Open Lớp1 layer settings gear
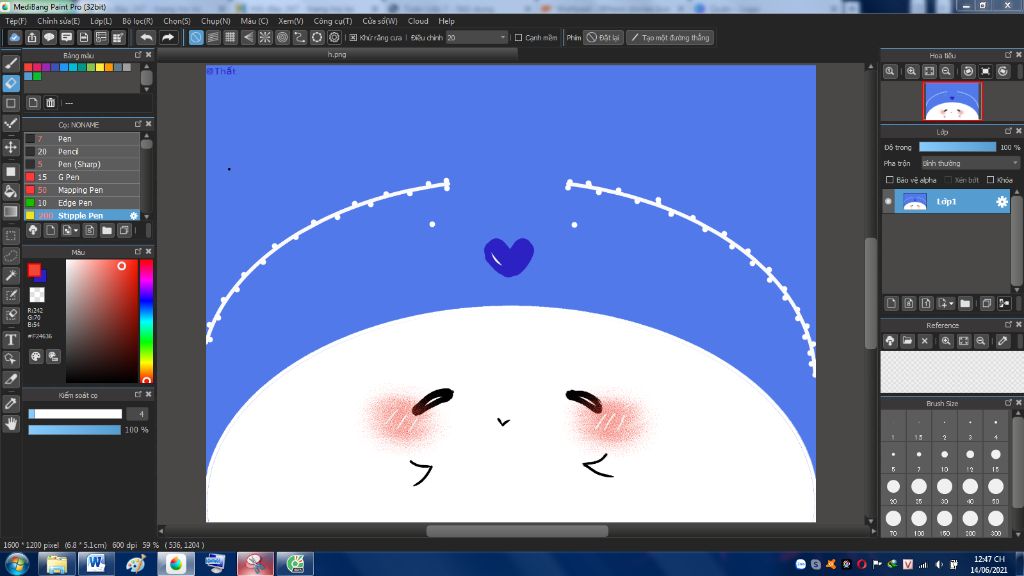Screen dimensions: 1024x576 1001,202
